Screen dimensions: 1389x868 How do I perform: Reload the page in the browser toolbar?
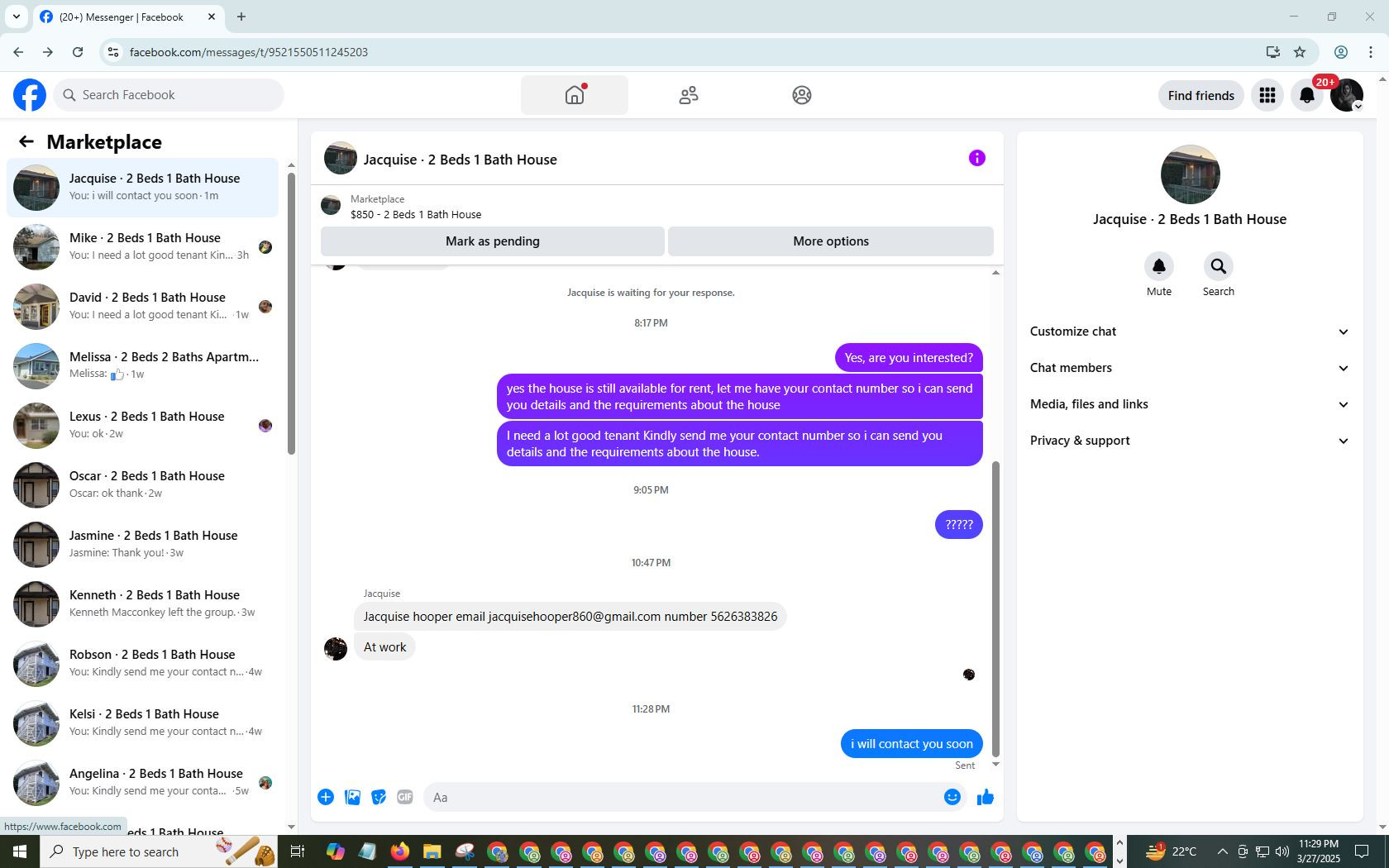coord(78,52)
